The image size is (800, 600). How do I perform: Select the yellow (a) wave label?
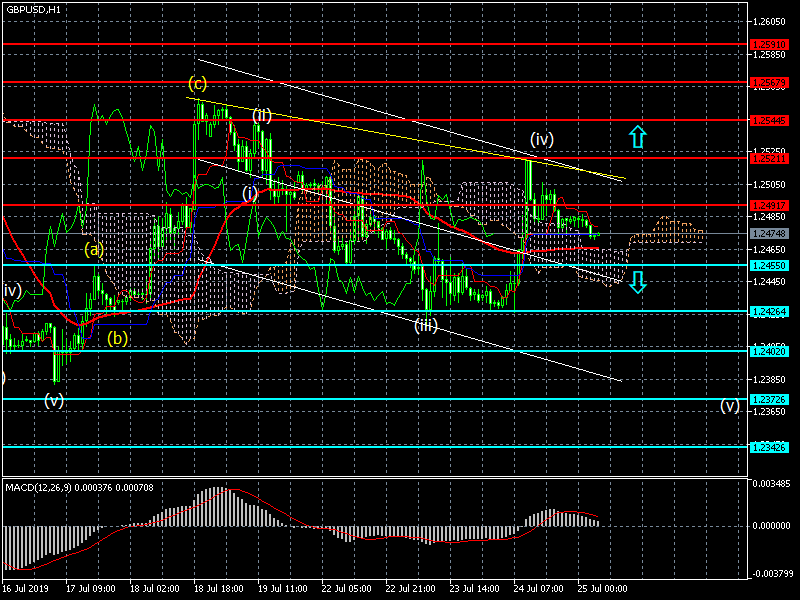[x=94, y=249]
